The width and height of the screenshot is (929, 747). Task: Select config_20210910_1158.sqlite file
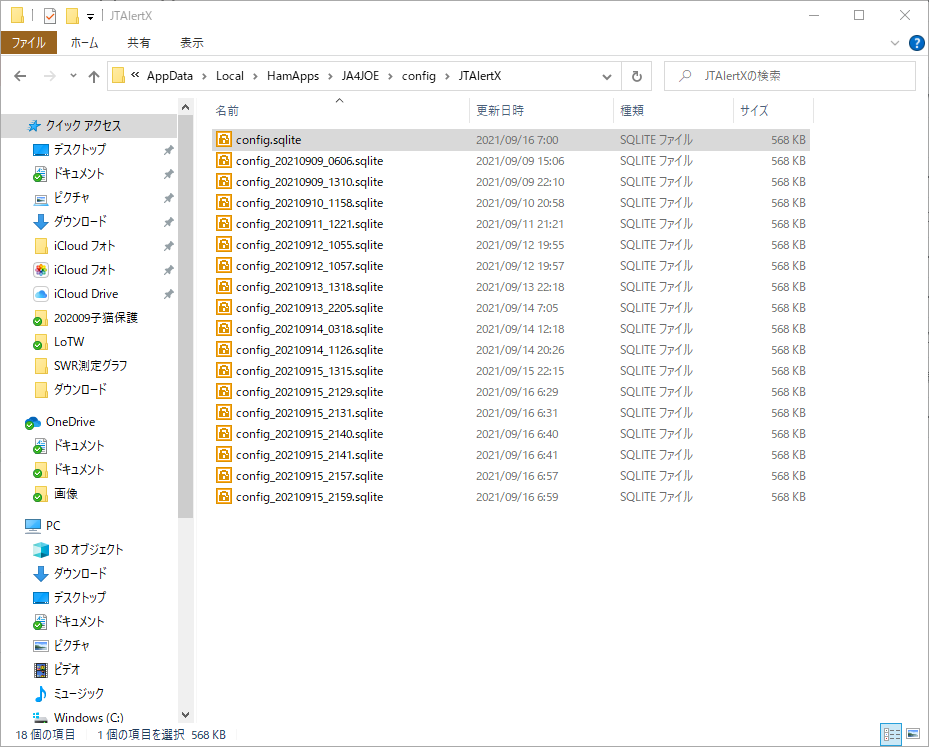click(309, 203)
